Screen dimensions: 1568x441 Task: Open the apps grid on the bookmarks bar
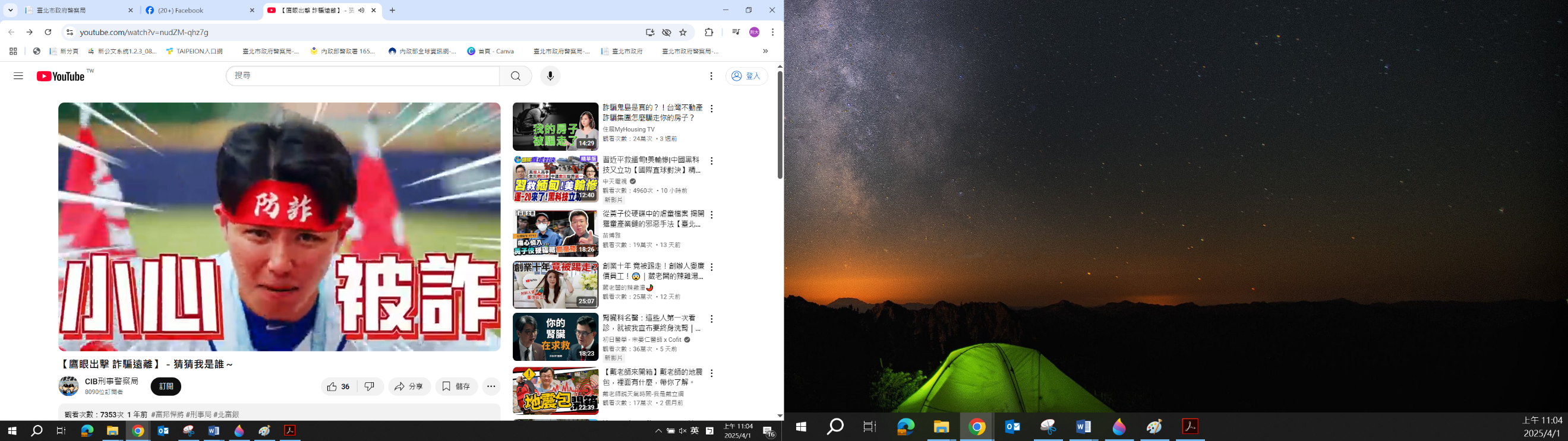pyautogui.click(x=14, y=52)
